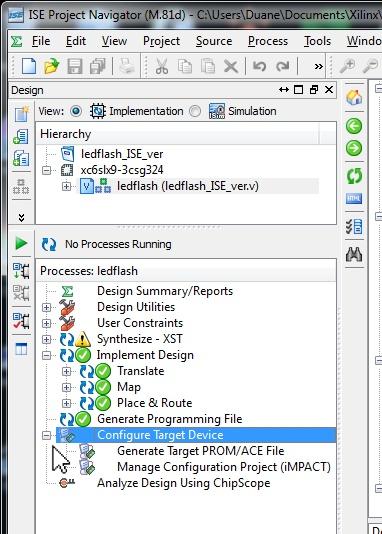
Task: Click the Delete X toolbar icon
Action: pyautogui.click(x=231, y=66)
